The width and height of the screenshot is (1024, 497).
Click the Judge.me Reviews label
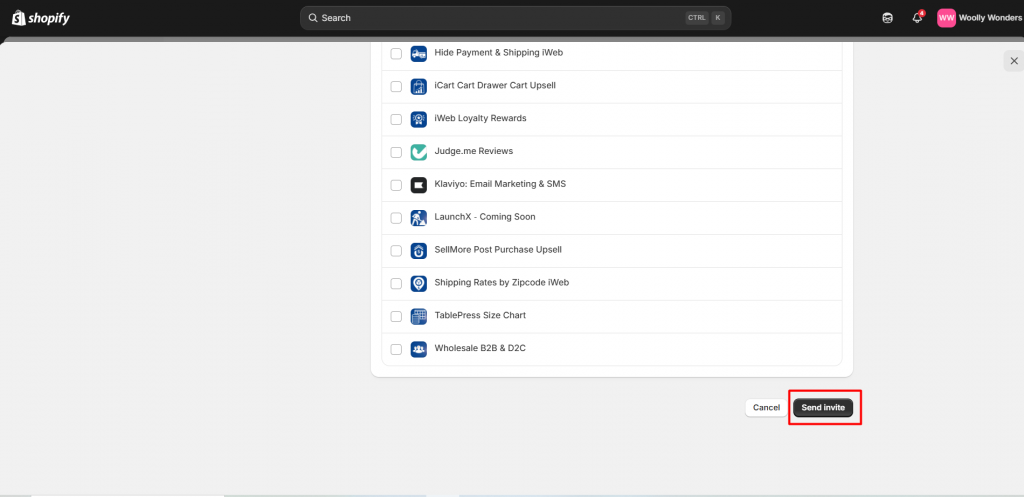point(473,151)
